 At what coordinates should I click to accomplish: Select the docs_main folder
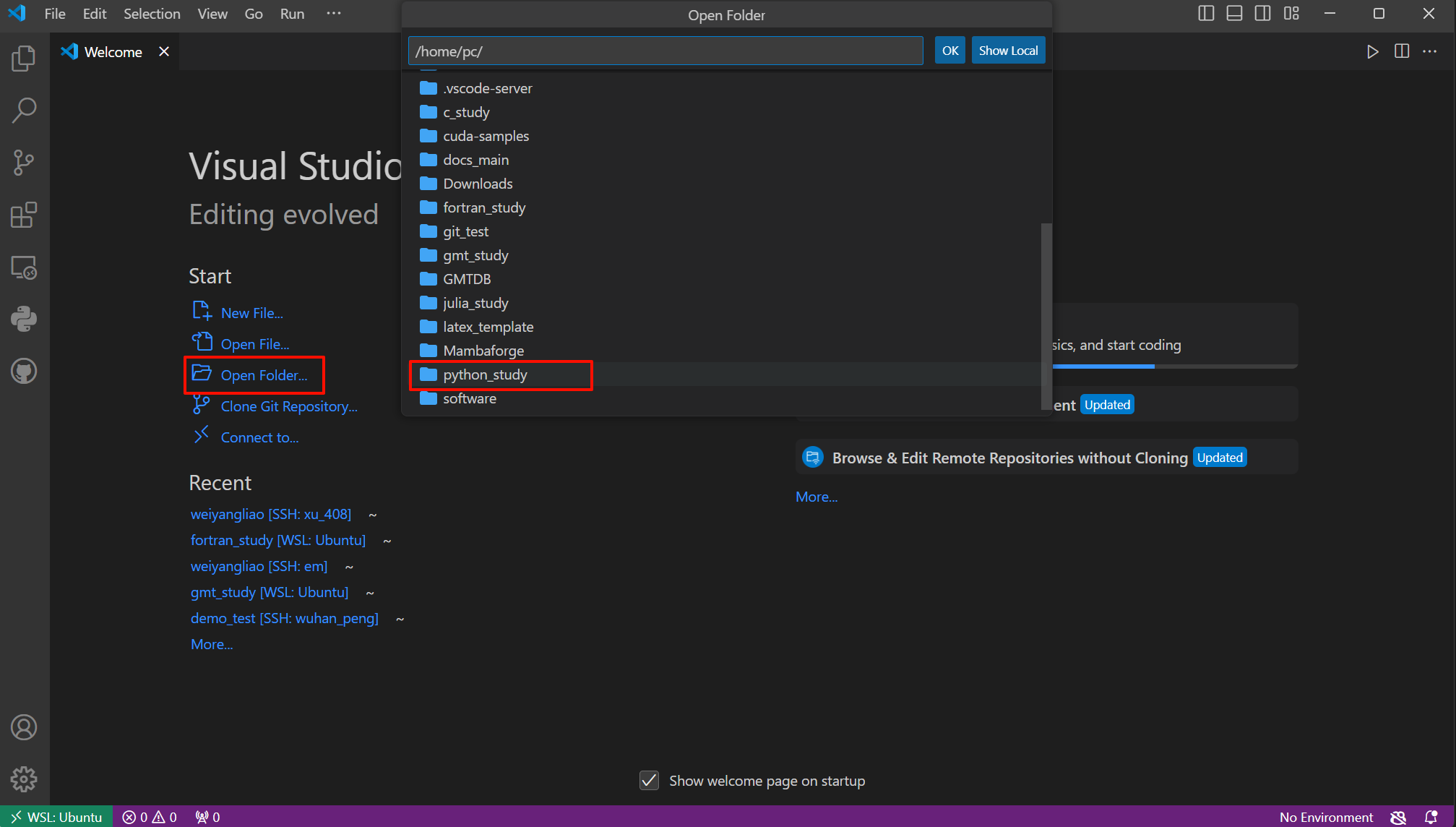click(725, 160)
